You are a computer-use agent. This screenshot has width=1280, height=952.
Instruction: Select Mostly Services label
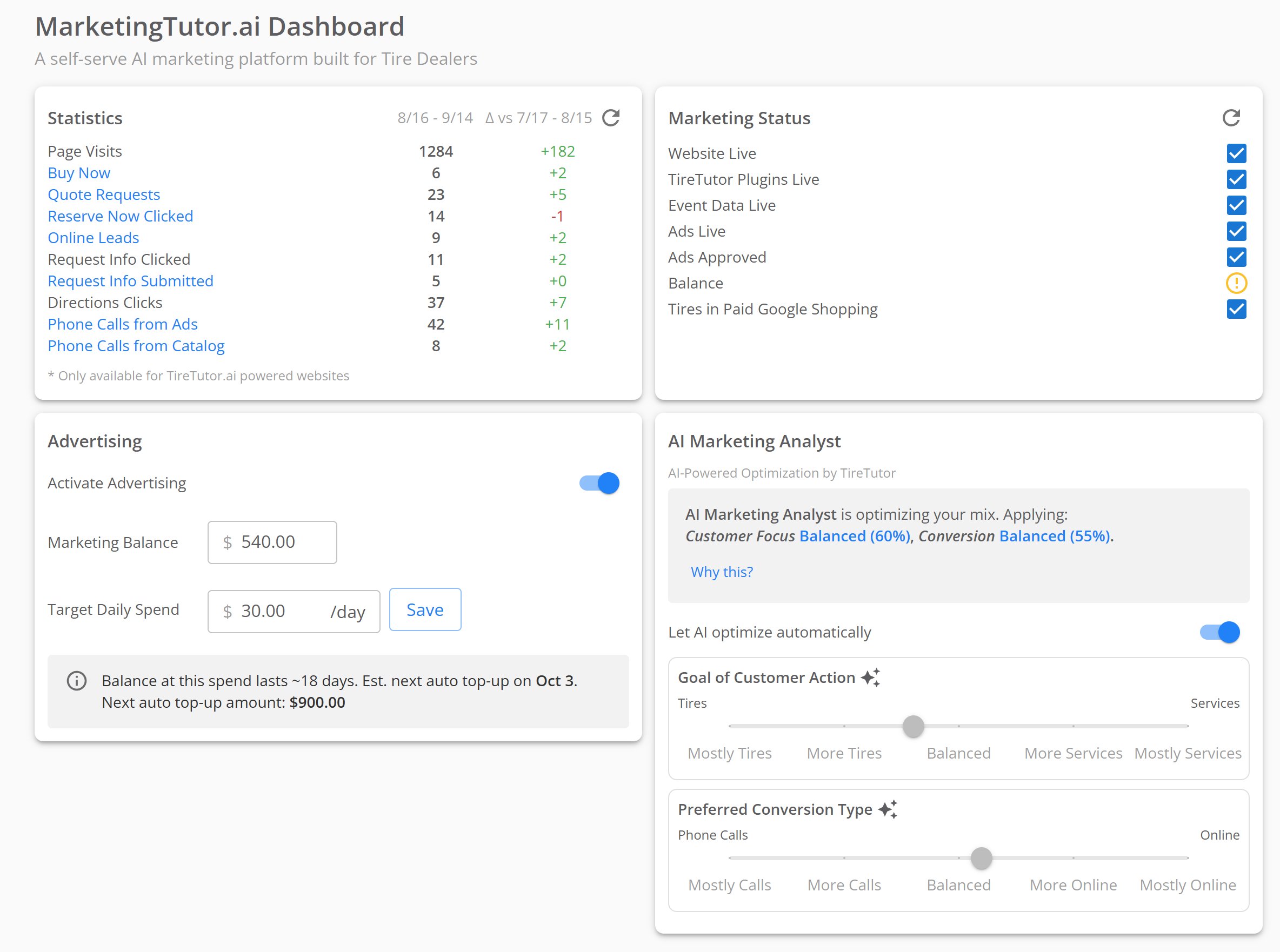(x=1188, y=753)
